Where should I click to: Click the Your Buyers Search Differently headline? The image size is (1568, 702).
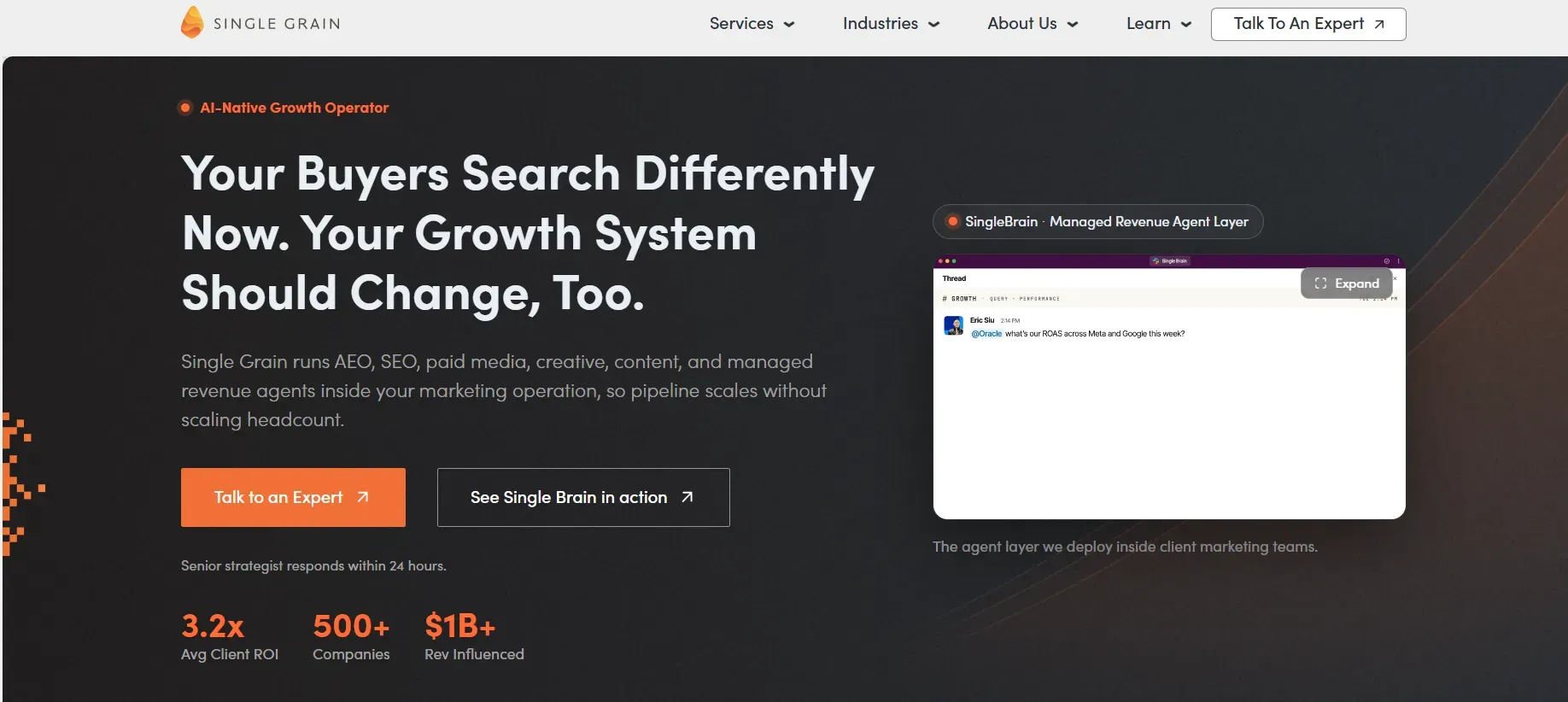pos(528,233)
